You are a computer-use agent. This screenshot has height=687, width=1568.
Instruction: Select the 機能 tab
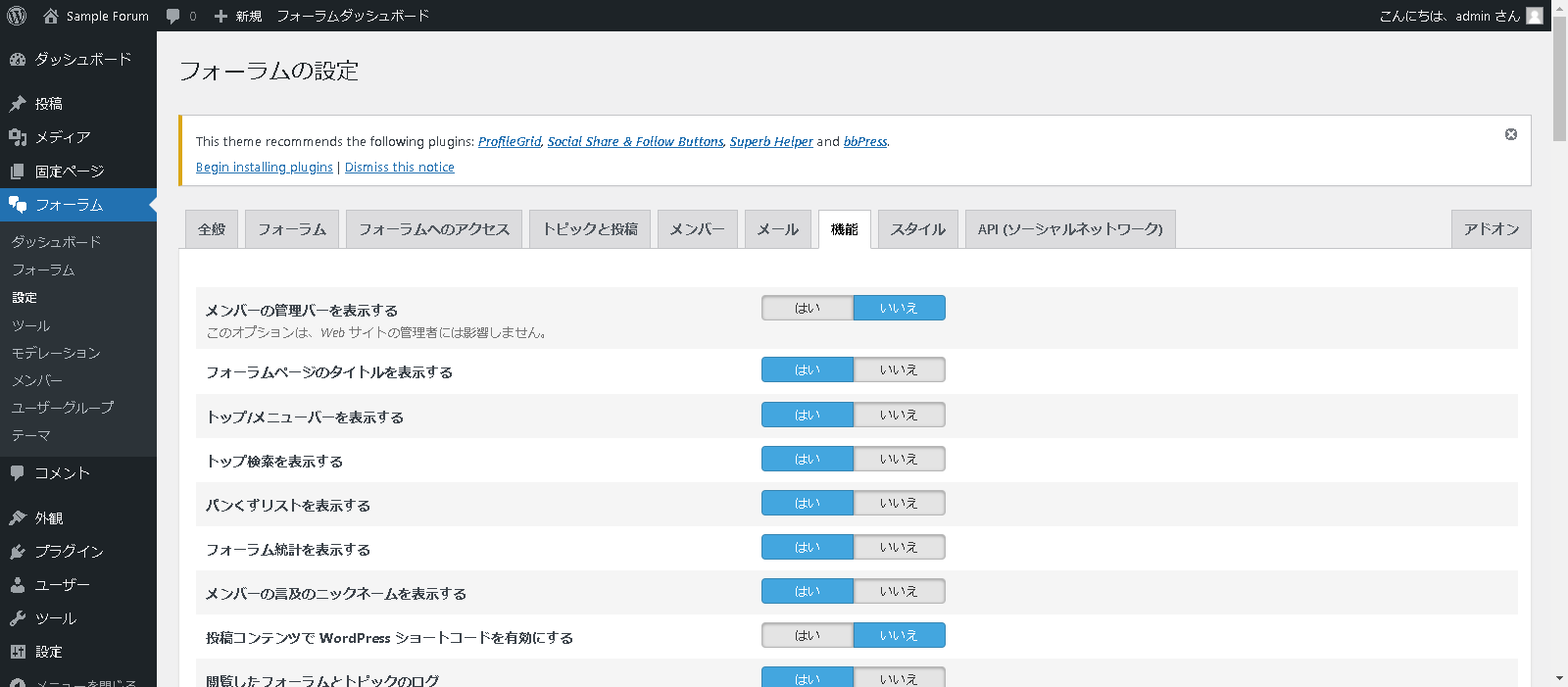(845, 229)
